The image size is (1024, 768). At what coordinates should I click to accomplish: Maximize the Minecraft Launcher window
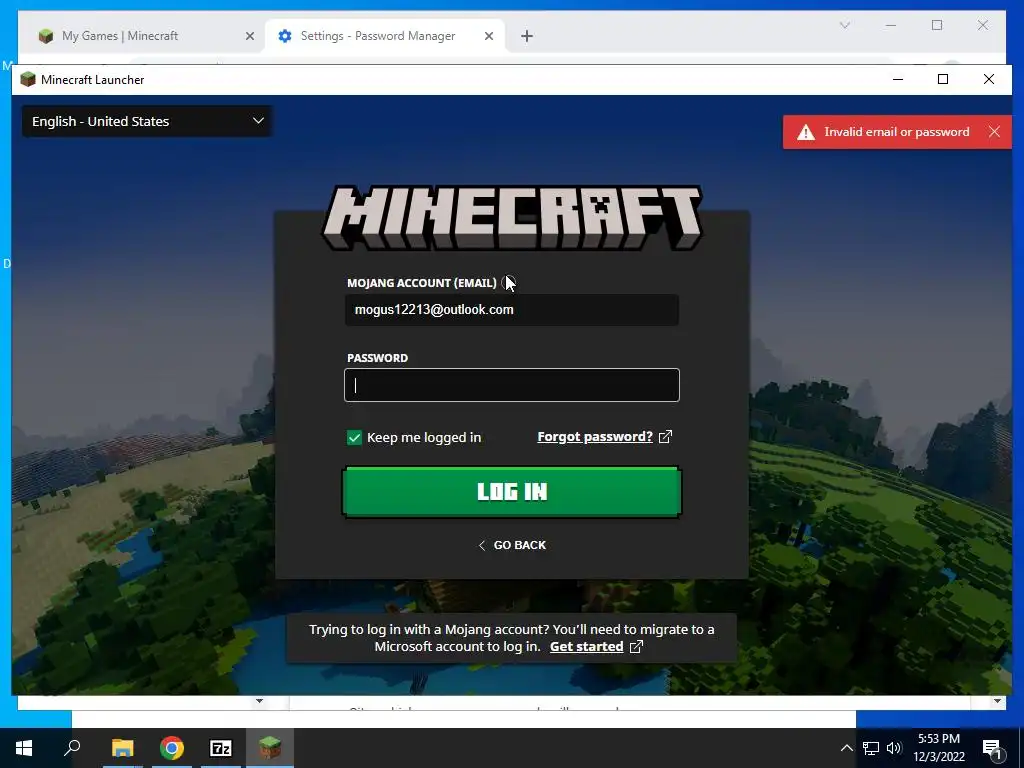coord(942,80)
